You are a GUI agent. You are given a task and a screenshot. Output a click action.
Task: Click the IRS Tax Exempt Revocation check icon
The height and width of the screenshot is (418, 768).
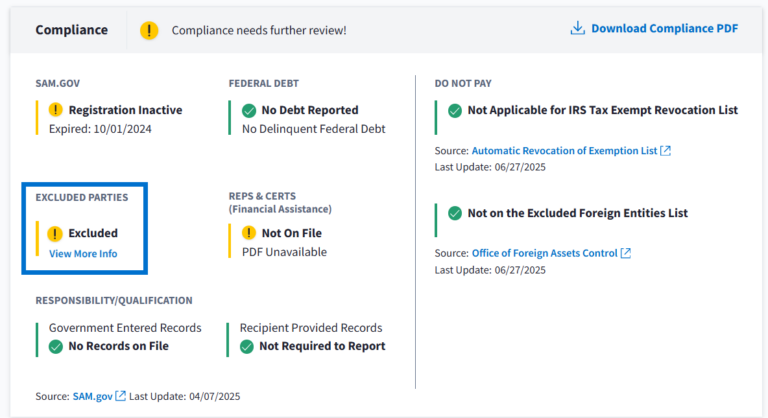tap(455, 110)
